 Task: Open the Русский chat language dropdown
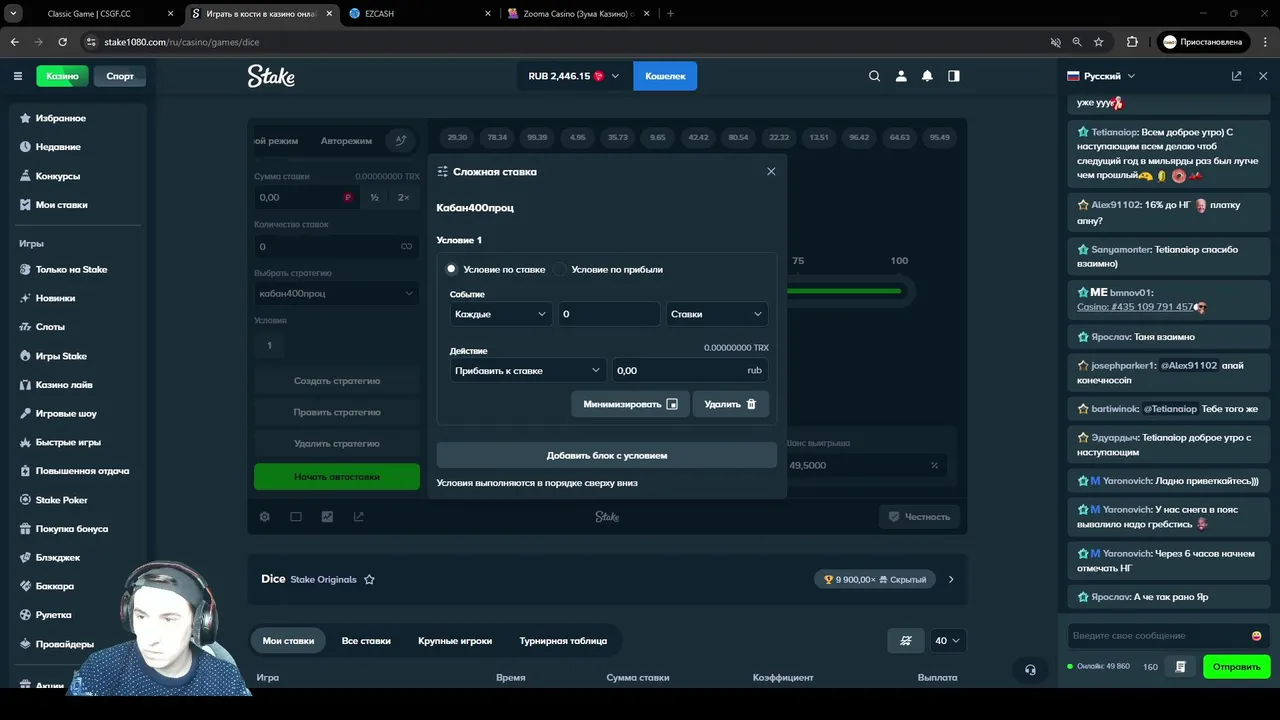[x=1102, y=76]
